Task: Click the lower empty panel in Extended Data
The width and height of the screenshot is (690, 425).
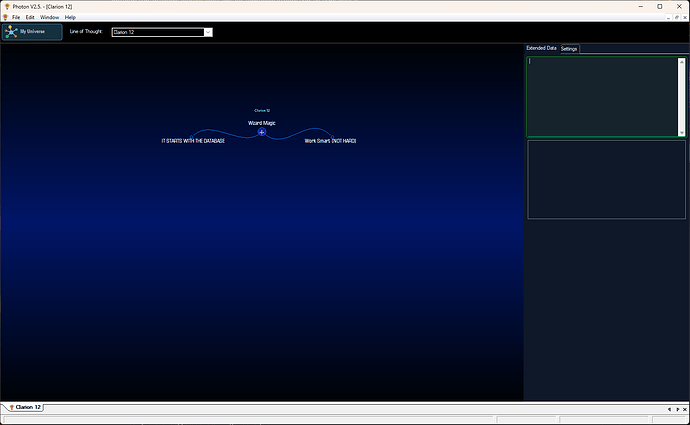Action: pyautogui.click(x=606, y=180)
